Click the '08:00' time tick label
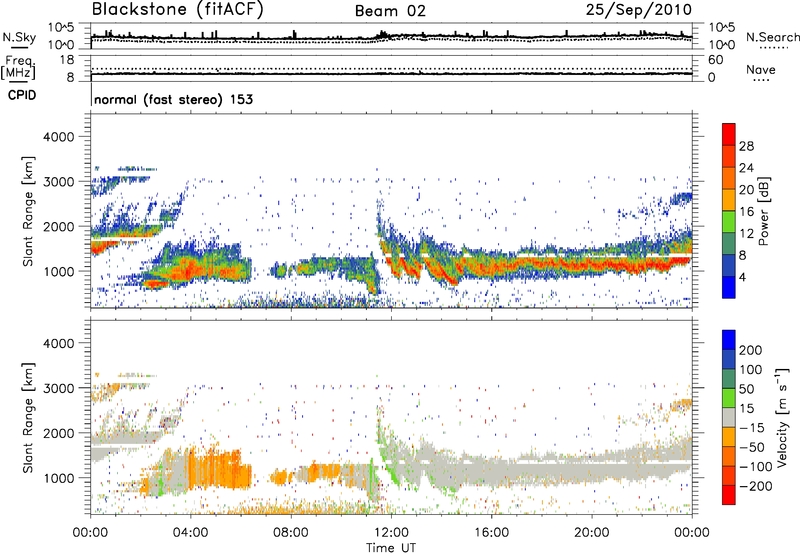Viewport: 800px width, 554px height. click(x=291, y=533)
